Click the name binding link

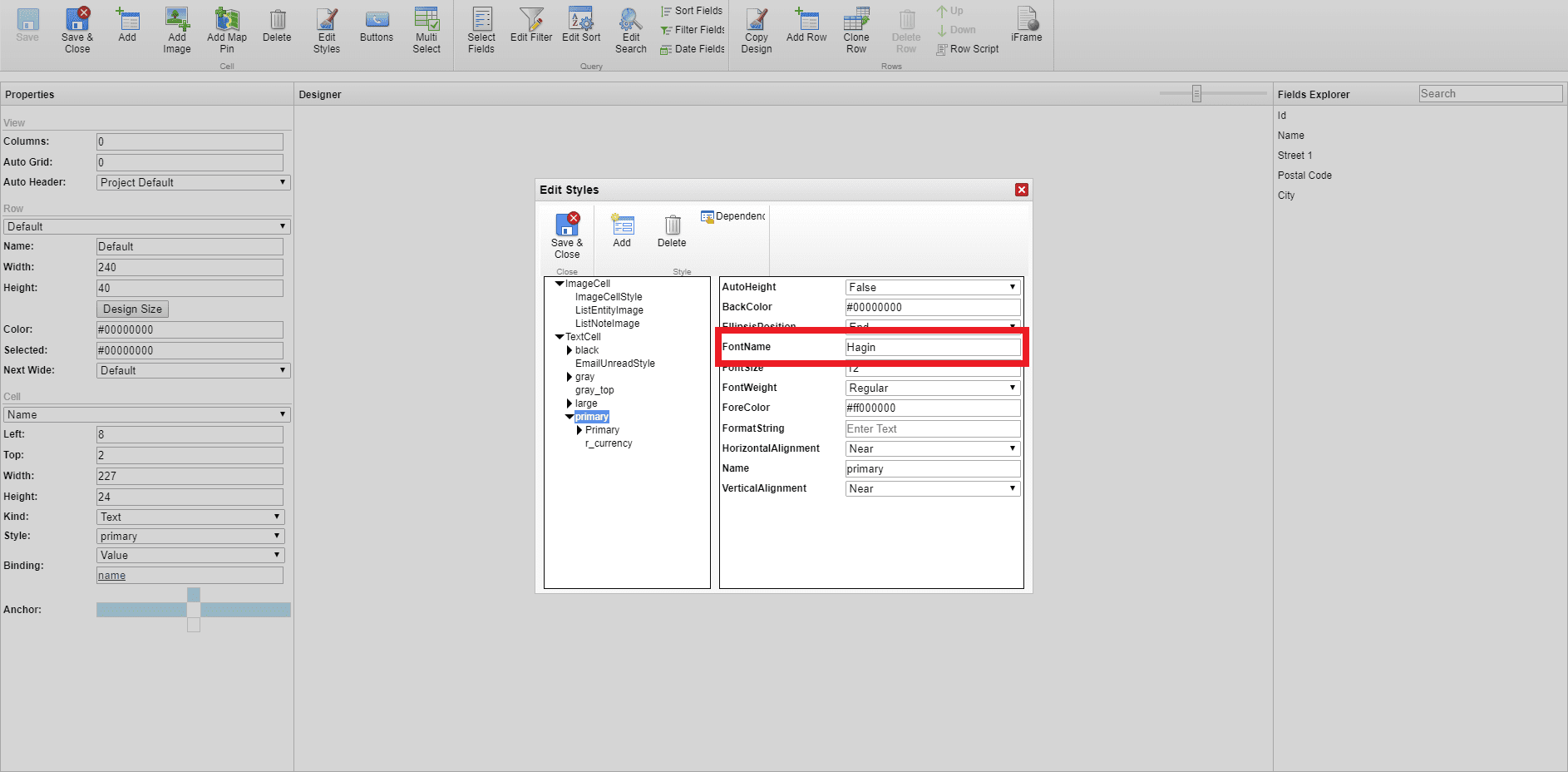pos(111,576)
